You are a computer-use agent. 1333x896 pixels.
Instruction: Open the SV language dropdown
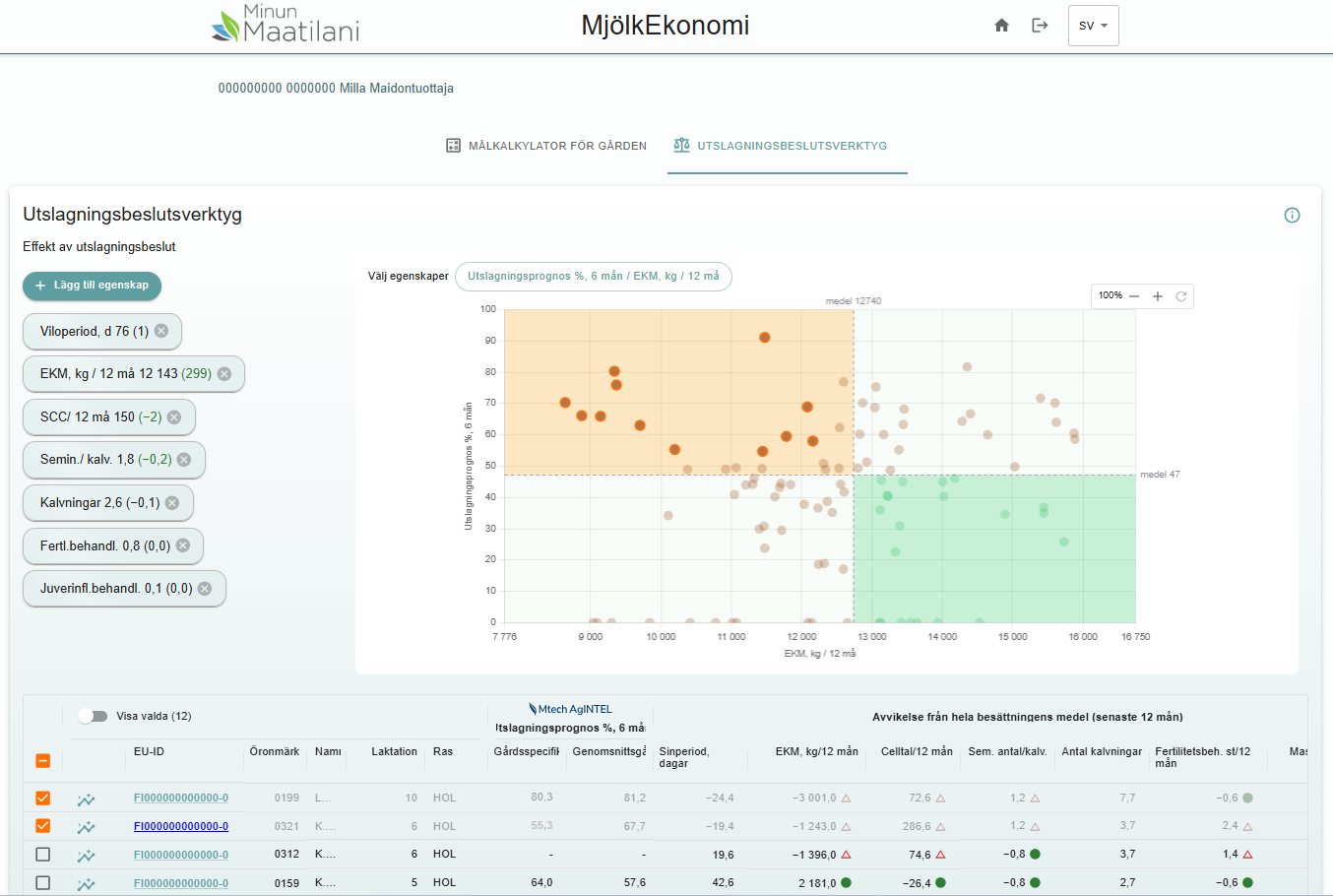(1093, 26)
